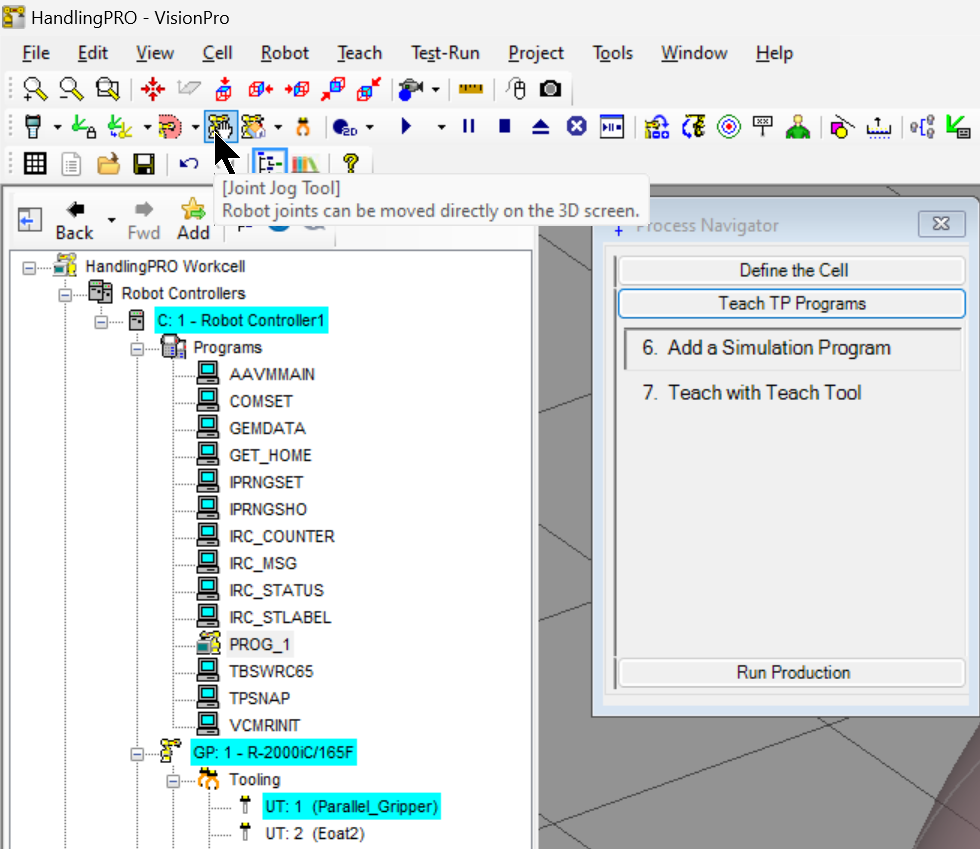Click the green arrow keyboard icon
Viewport: 980px width, 849px height.
pyautogui.click(x=958, y=127)
